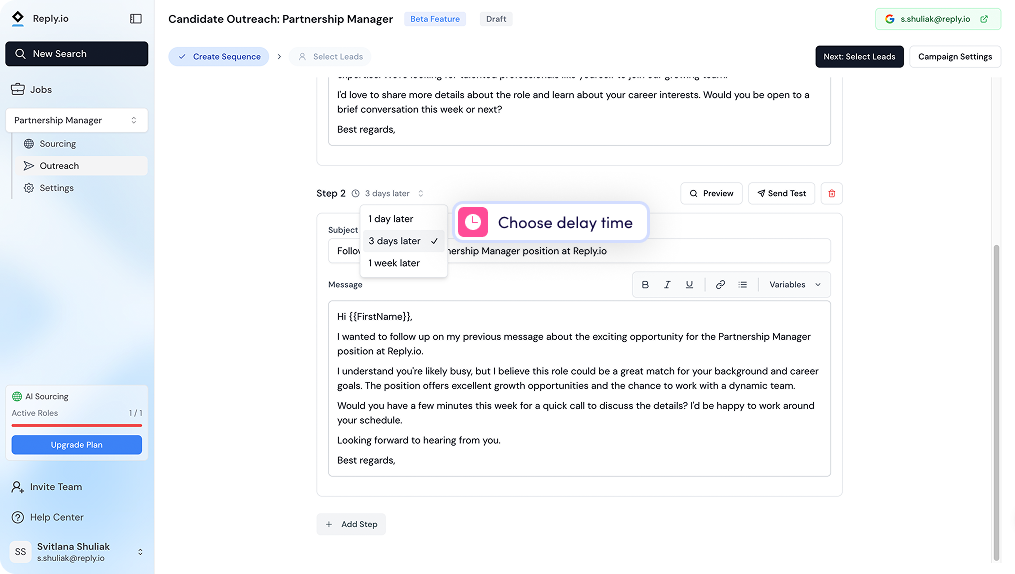Click the AI Sourcing globe icon
The width and height of the screenshot is (1015, 574).
[x=17, y=396]
